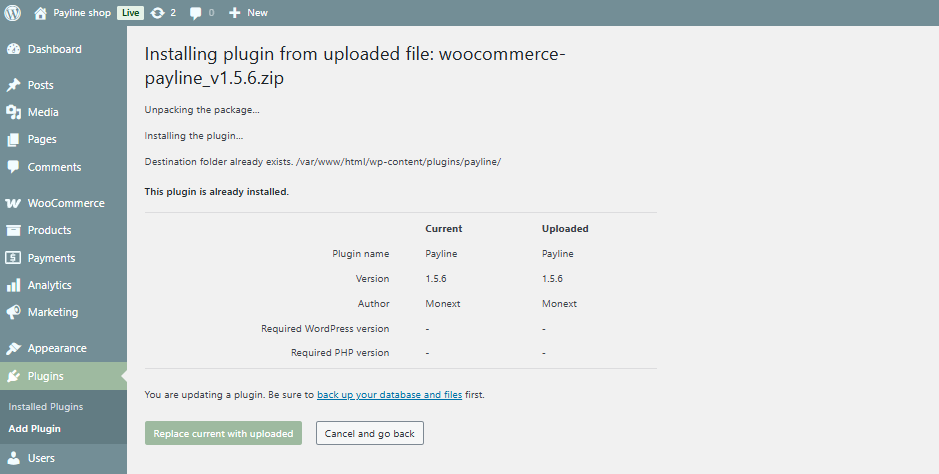Image resolution: width=939 pixels, height=474 pixels.
Task: Click the WooCommerce Woo icon
Action: click(14, 203)
